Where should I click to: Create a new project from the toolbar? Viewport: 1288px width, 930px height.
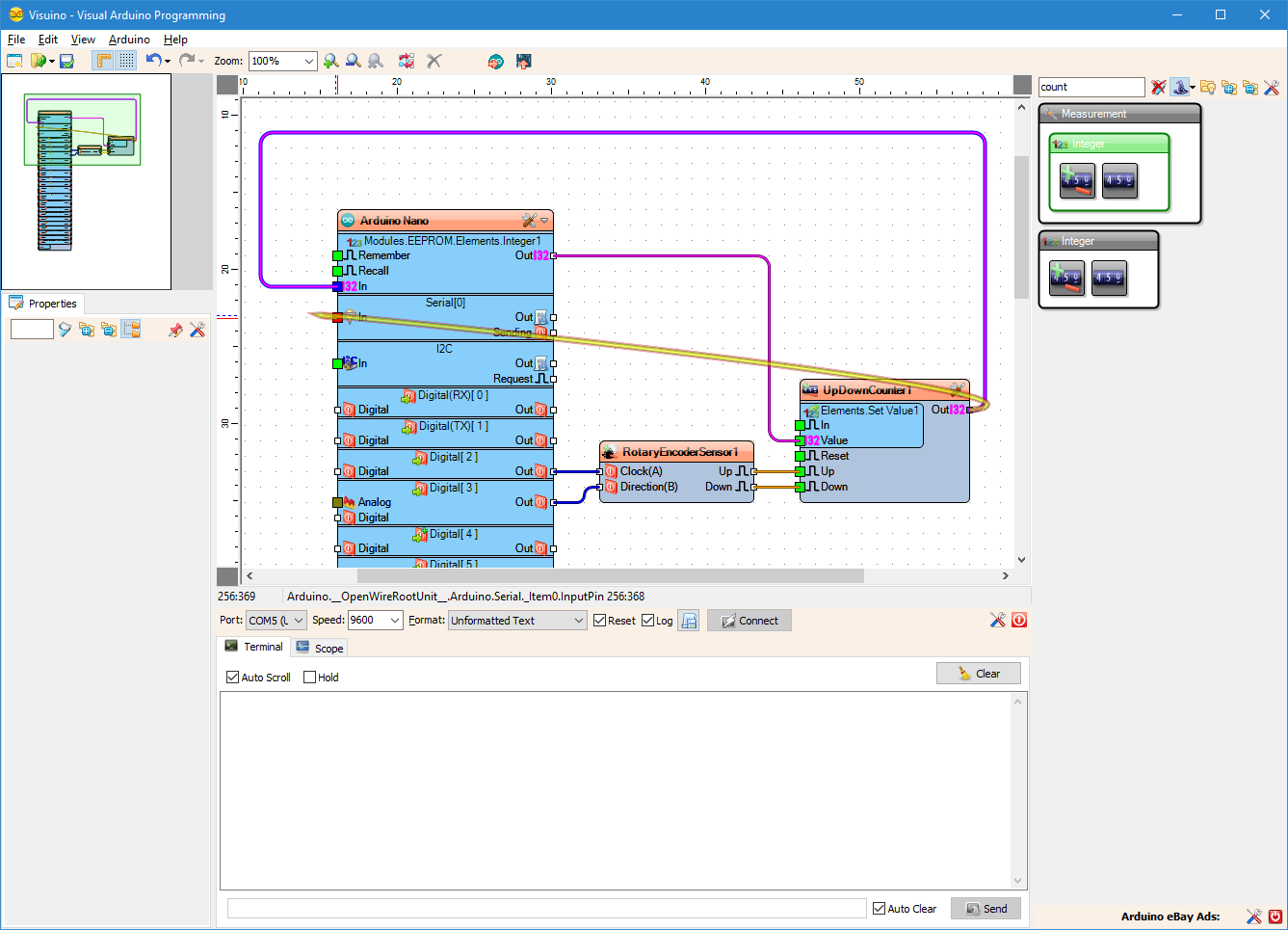(14, 61)
